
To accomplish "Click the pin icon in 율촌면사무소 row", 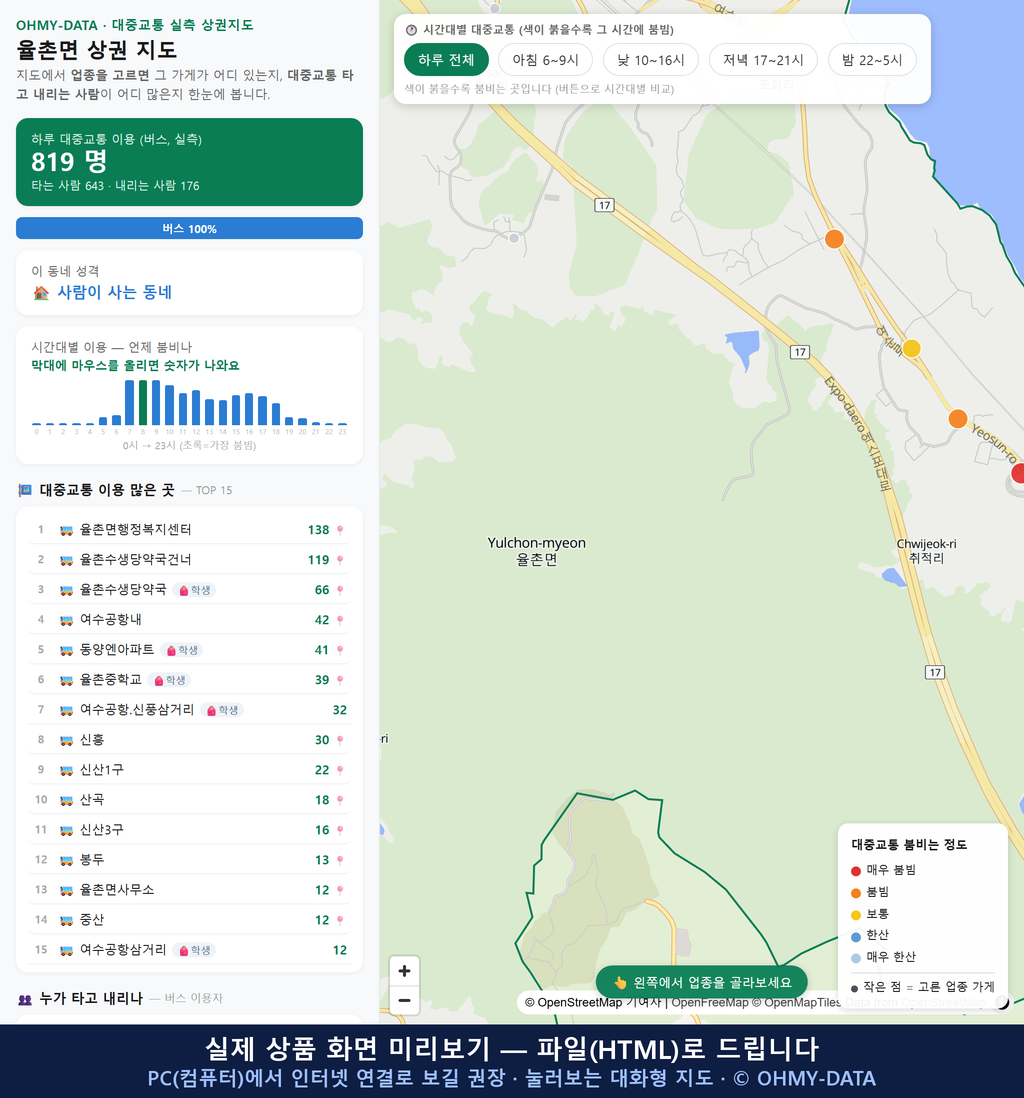I will [x=340, y=890].
